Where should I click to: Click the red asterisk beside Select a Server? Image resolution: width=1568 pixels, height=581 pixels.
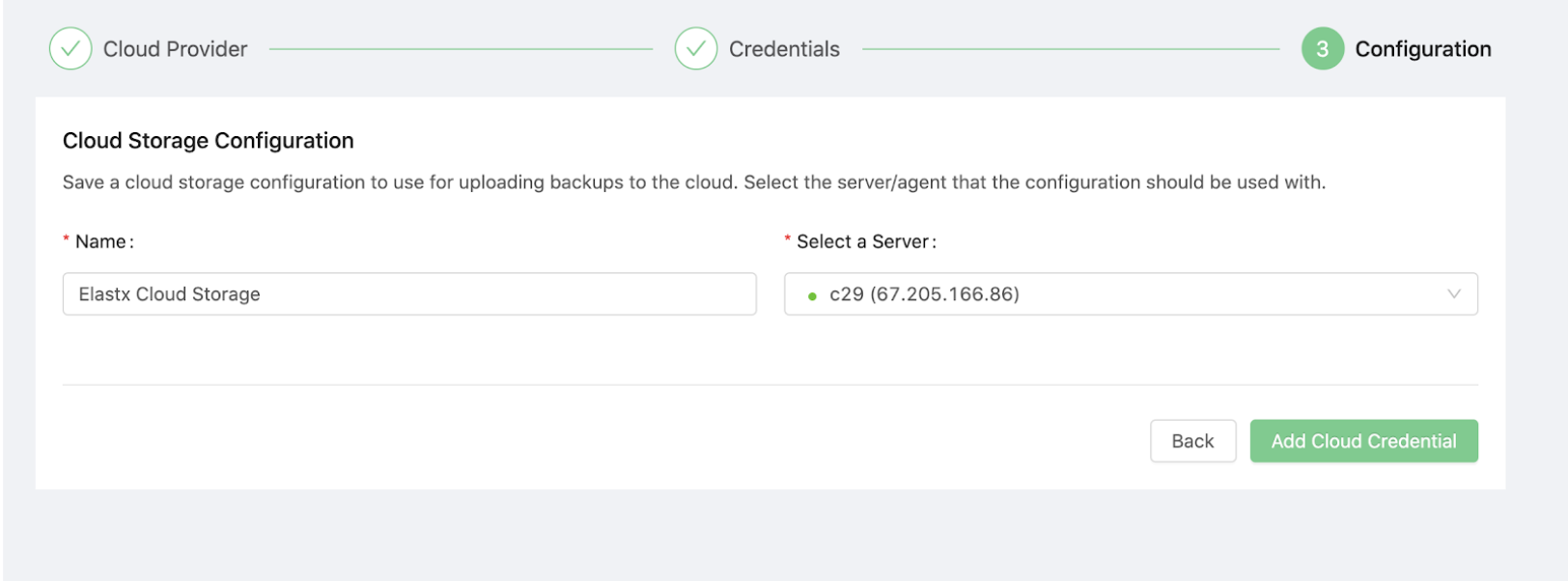788,240
